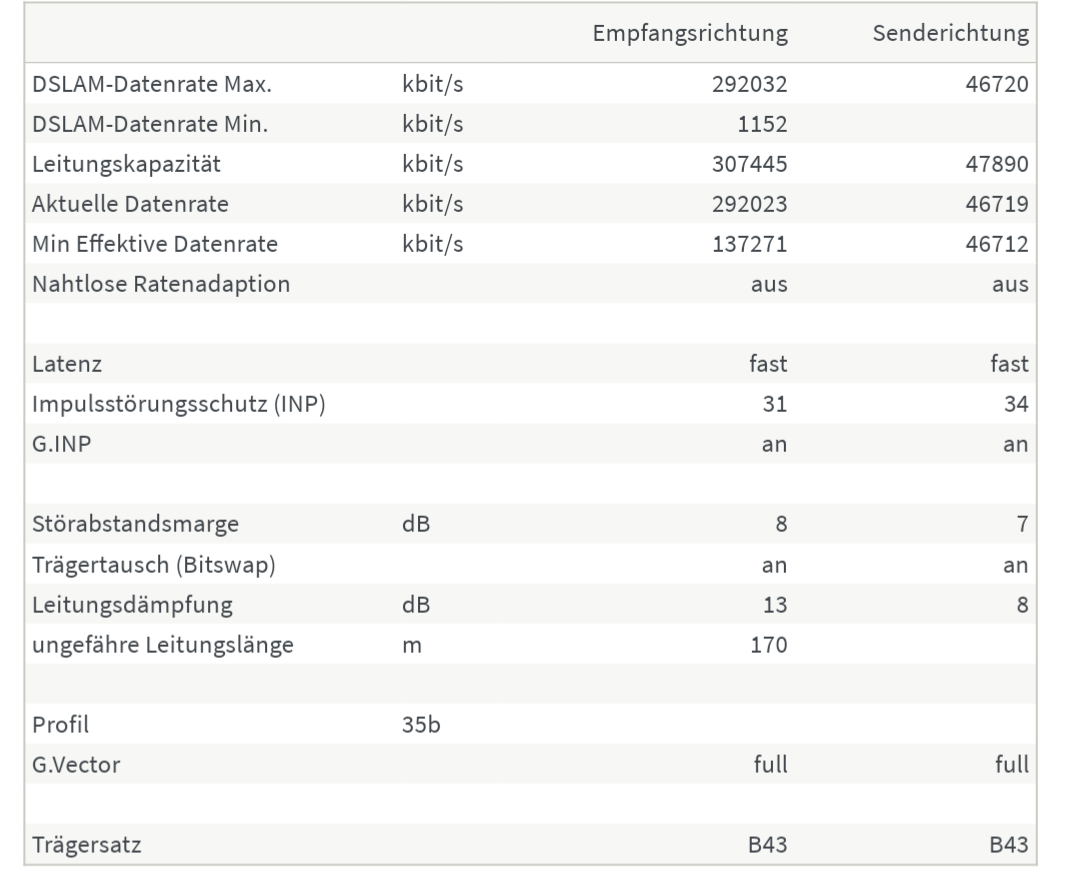Click the Aktuelle Datenrate row label
This screenshot has width=1080, height=879.
click(130, 204)
